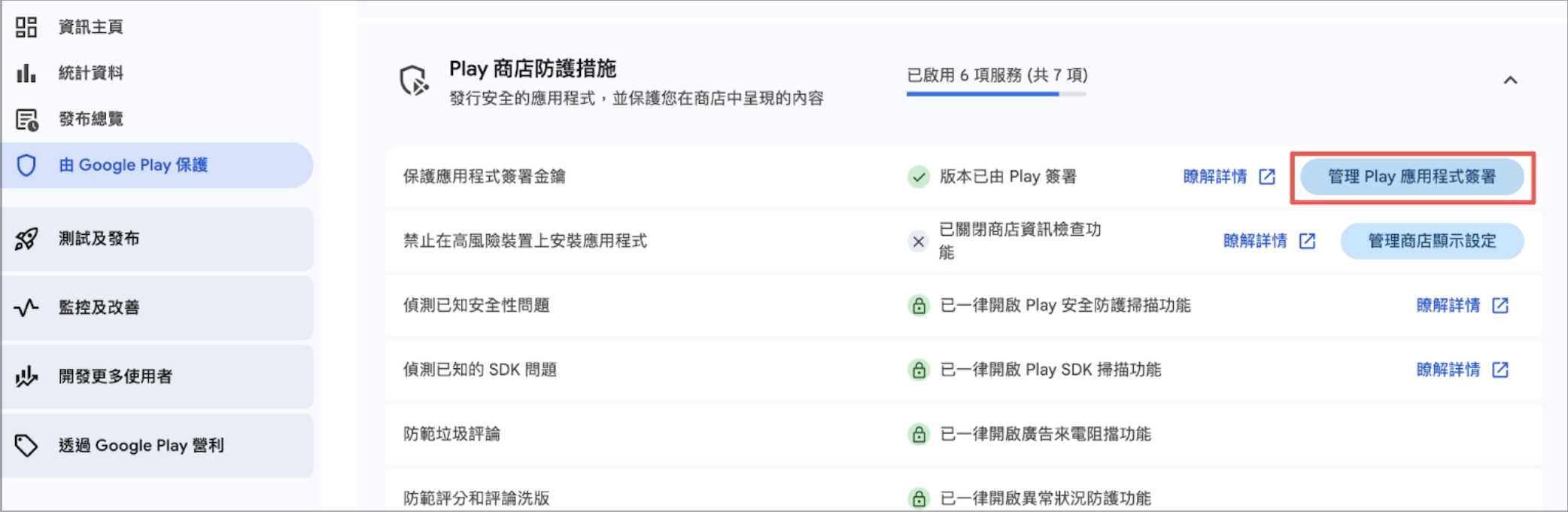Expand the 測試及發布 sidebar group

pos(157,239)
